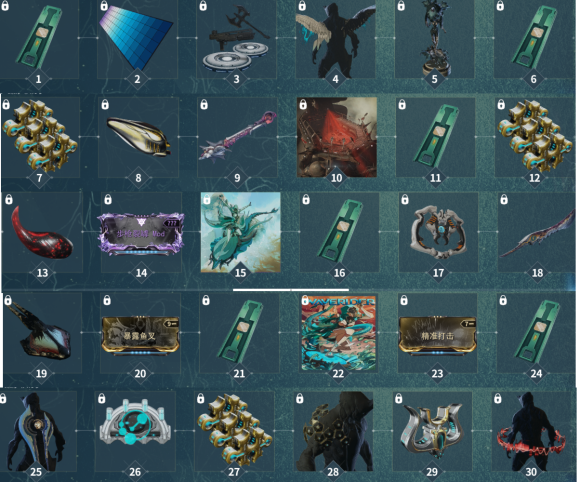Click the lock icon on slot 20

pos(107,300)
